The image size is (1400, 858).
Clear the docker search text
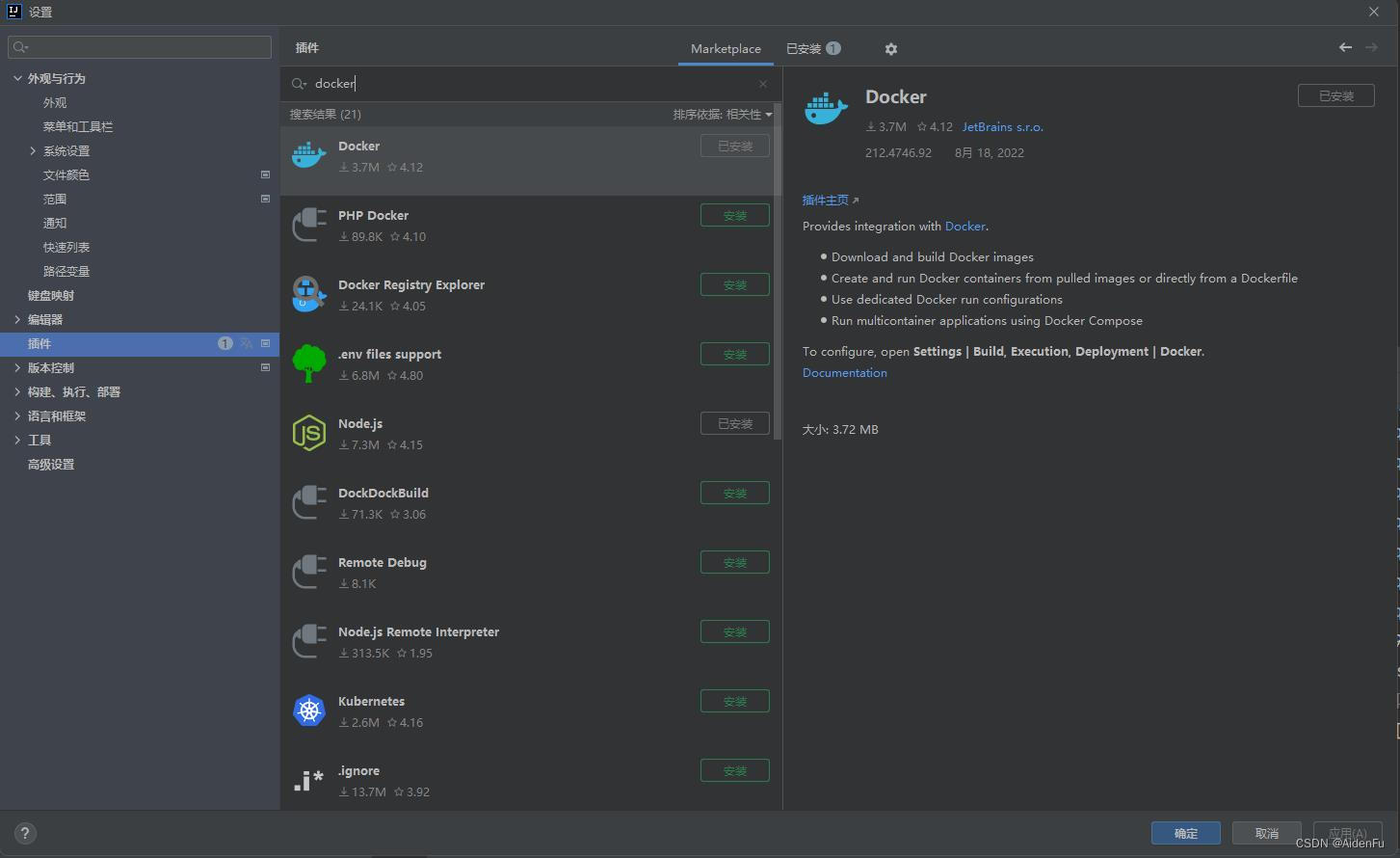click(763, 84)
